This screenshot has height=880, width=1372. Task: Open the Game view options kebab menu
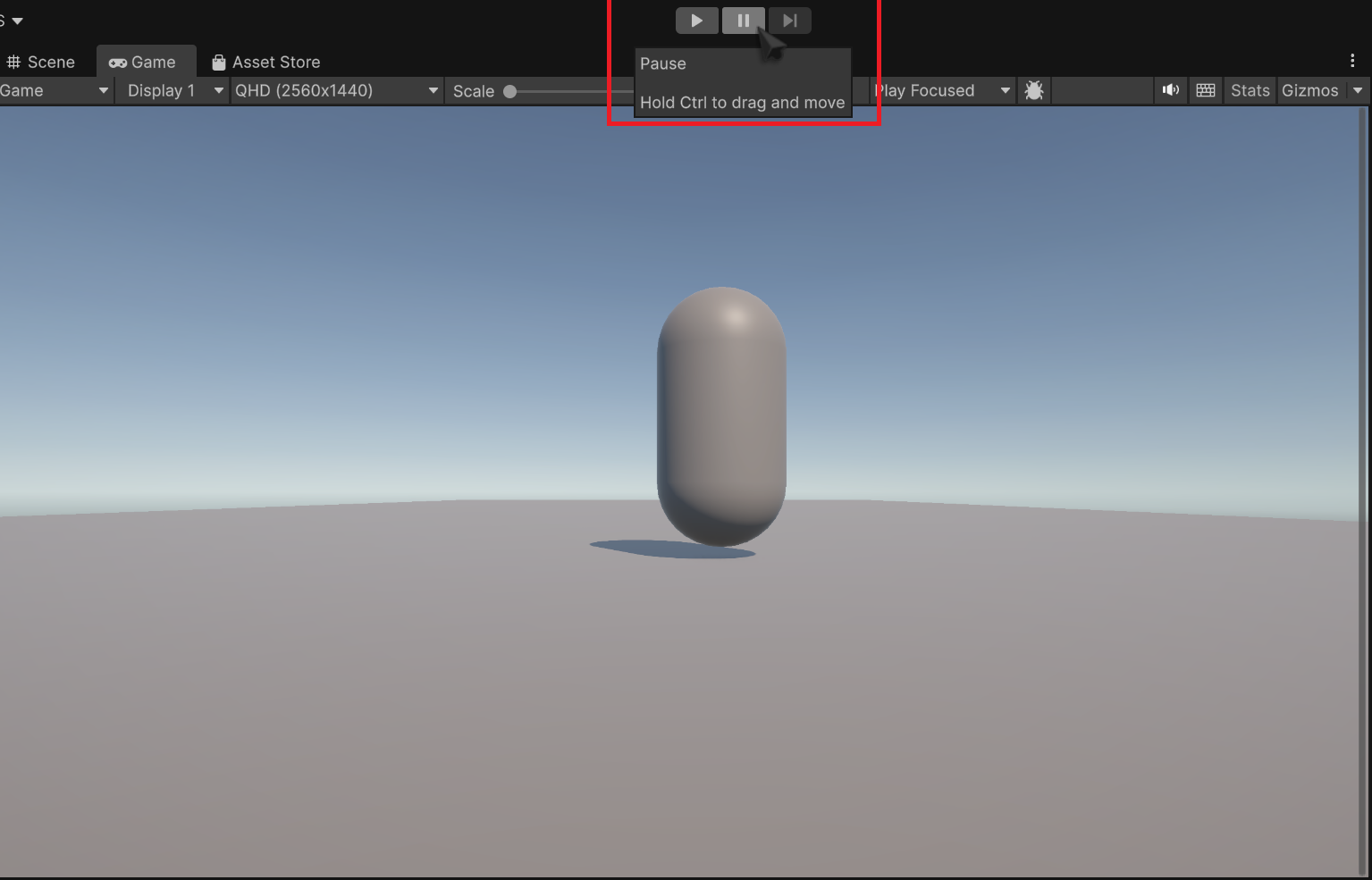pyautogui.click(x=1351, y=60)
